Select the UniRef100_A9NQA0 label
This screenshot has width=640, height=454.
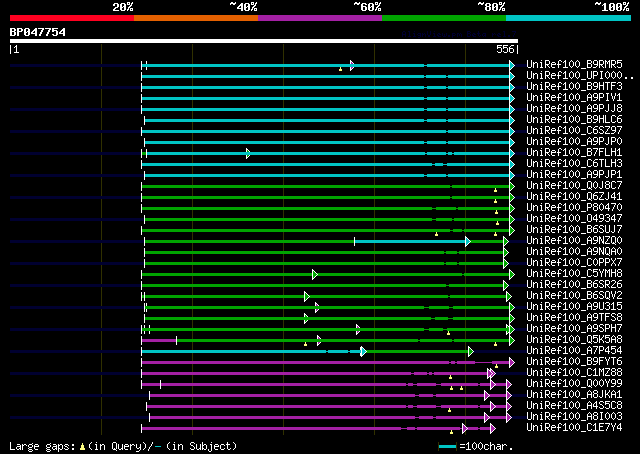[574, 252]
